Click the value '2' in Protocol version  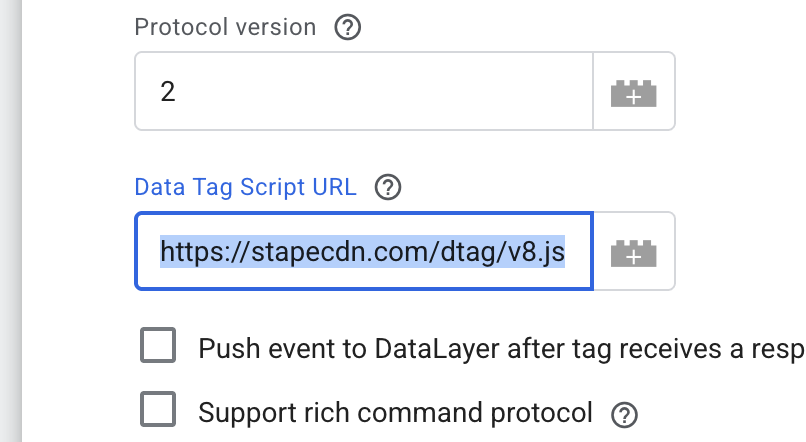167,93
